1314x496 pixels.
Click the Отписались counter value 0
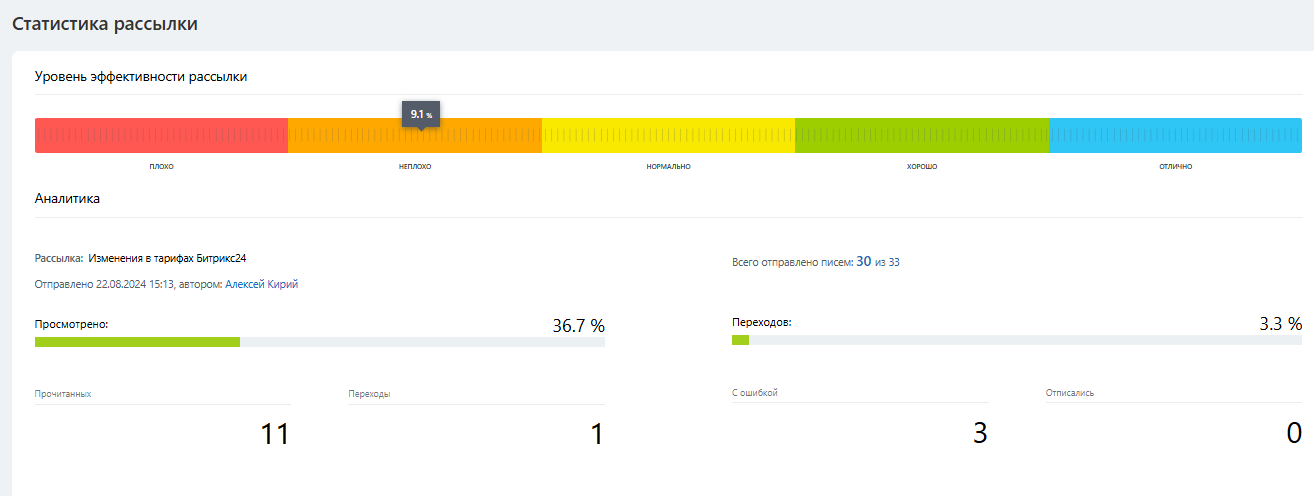point(1293,433)
